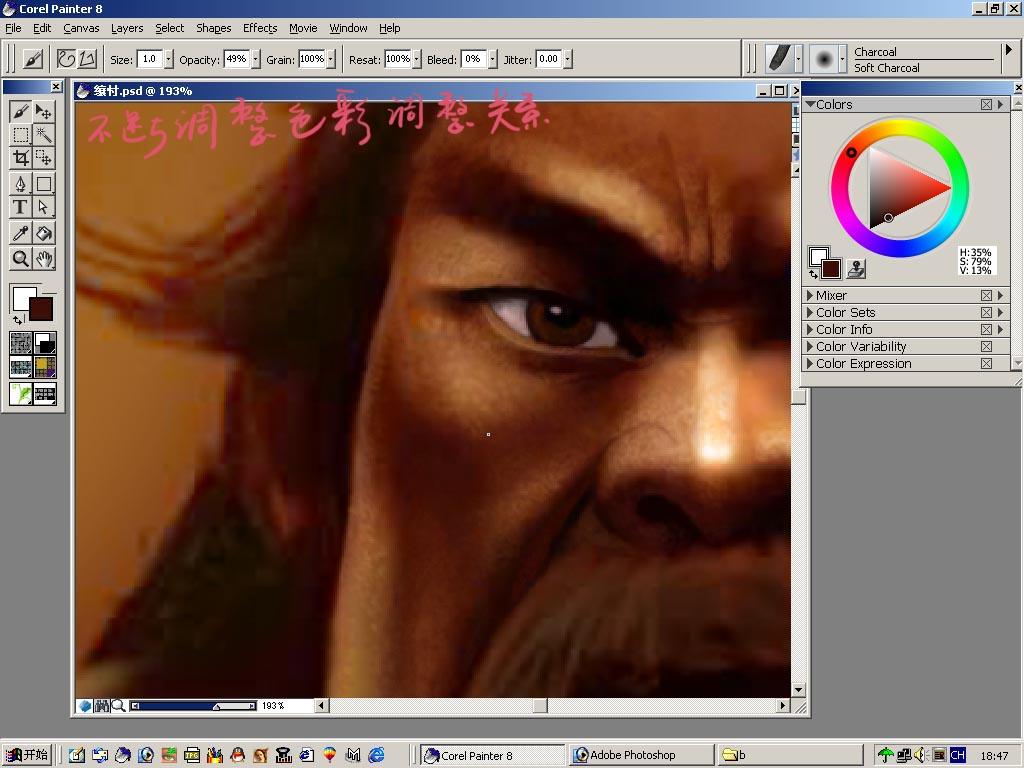
Task: Expand the Color Expression palette
Action: 810,363
